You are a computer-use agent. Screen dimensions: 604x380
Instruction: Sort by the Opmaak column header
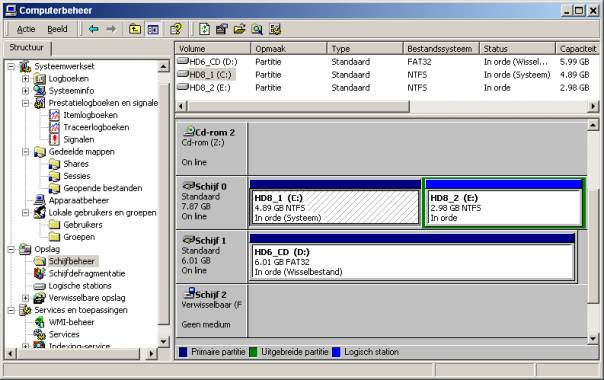coord(289,49)
